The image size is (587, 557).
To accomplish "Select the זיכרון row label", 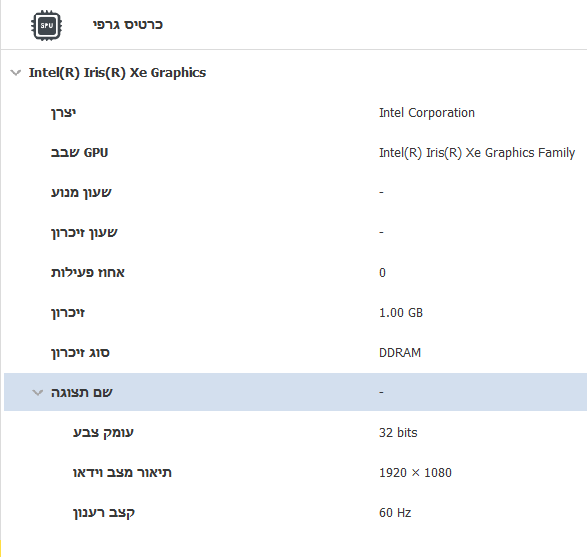I will pyautogui.click(x=68, y=313).
